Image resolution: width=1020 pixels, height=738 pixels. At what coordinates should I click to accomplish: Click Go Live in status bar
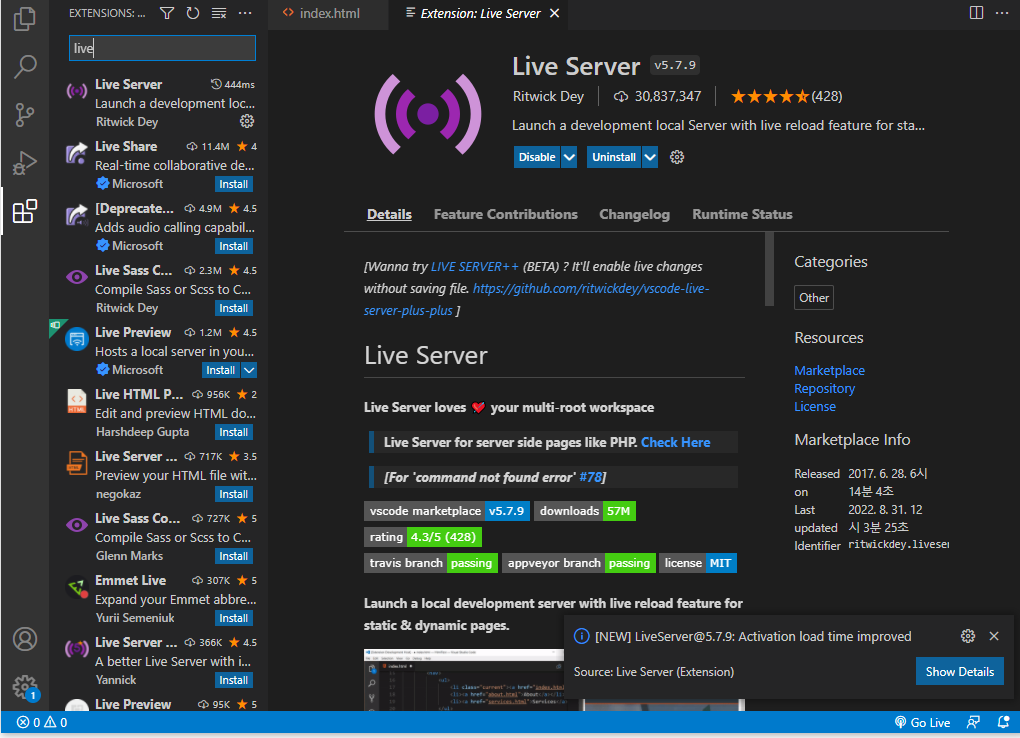point(922,722)
